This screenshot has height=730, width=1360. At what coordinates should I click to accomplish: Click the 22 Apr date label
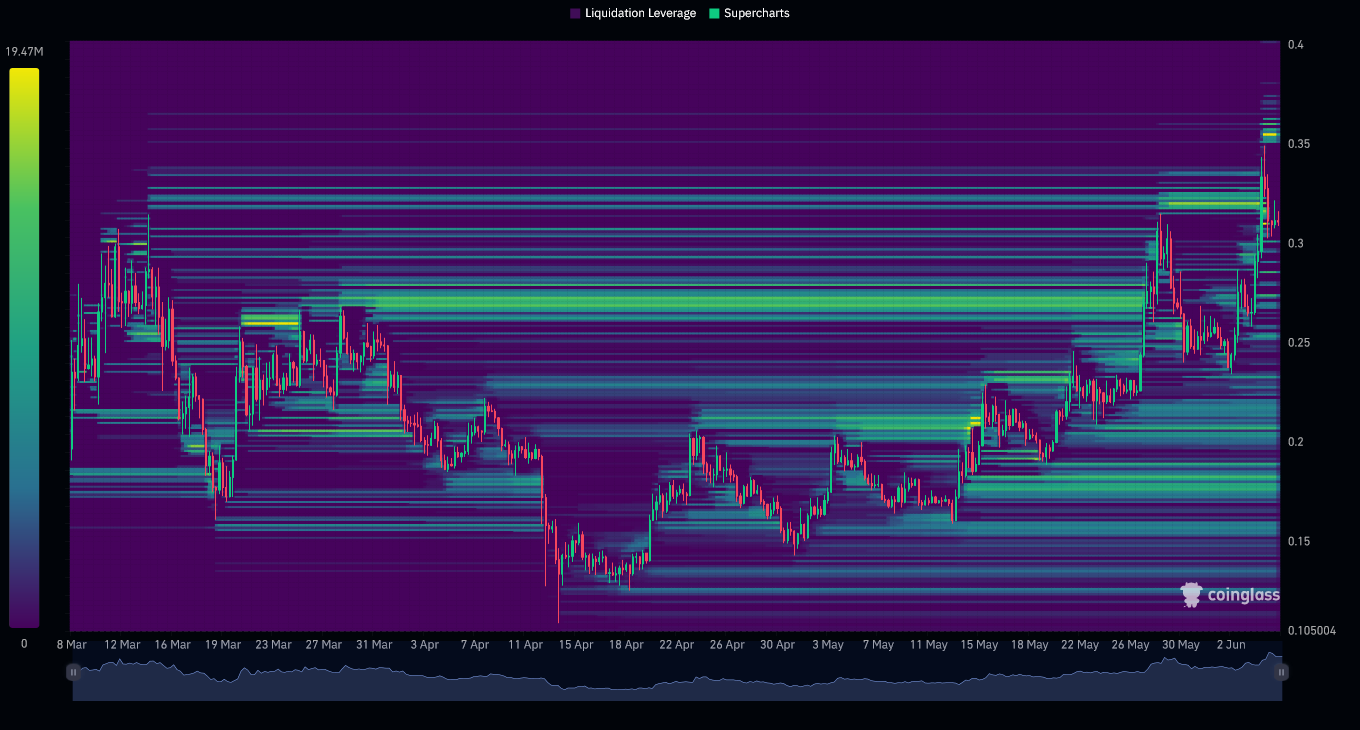(x=677, y=645)
